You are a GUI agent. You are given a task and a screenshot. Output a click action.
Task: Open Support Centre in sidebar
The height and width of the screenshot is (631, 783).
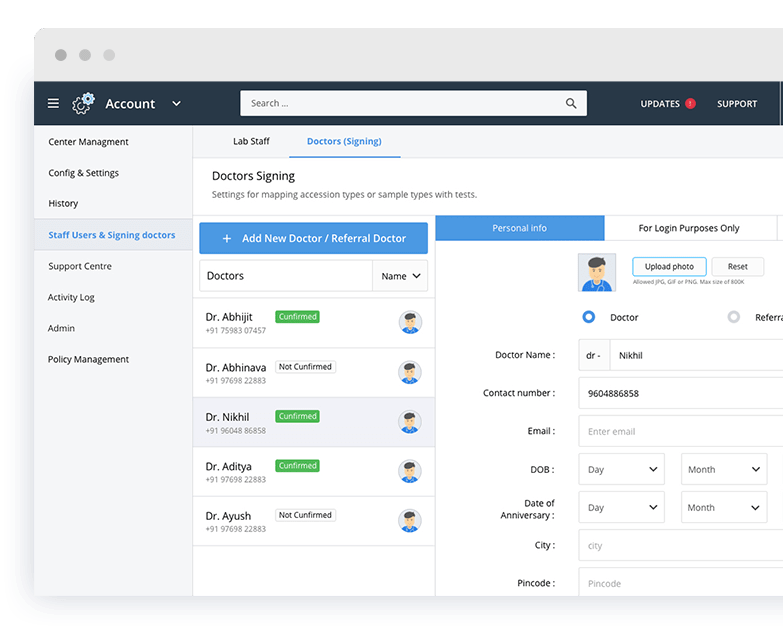(x=80, y=266)
